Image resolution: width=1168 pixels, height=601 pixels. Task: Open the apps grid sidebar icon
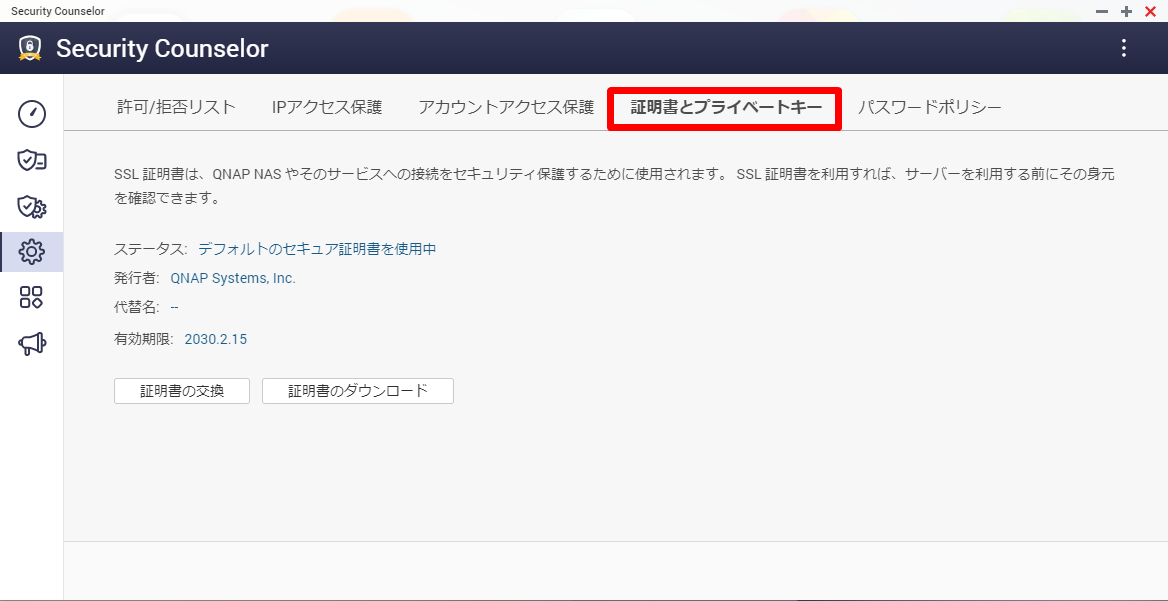[31, 298]
